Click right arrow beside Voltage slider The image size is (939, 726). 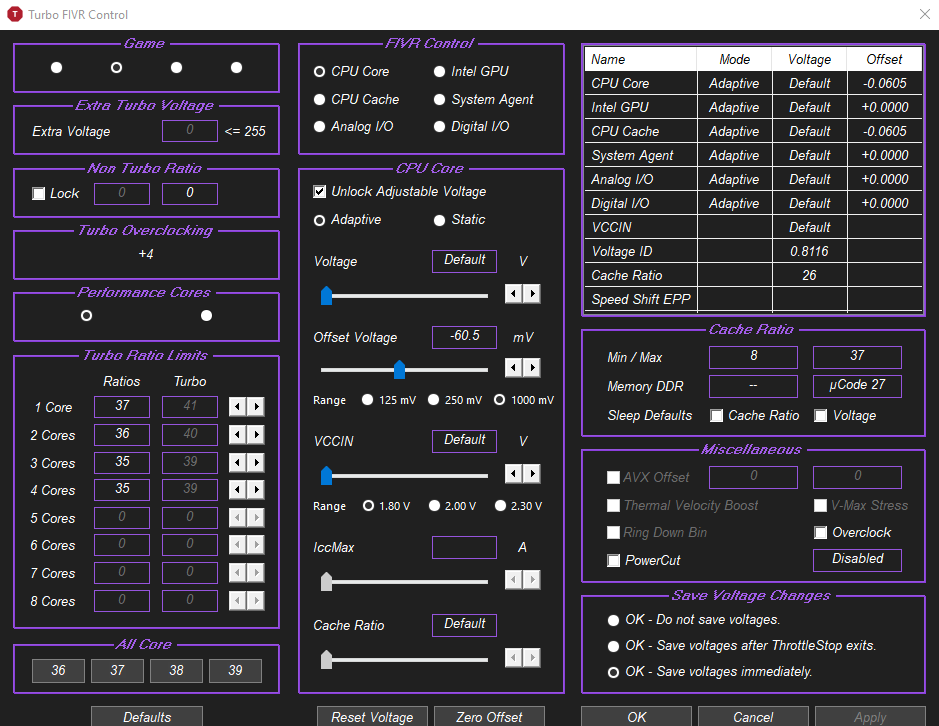(x=532, y=294)
